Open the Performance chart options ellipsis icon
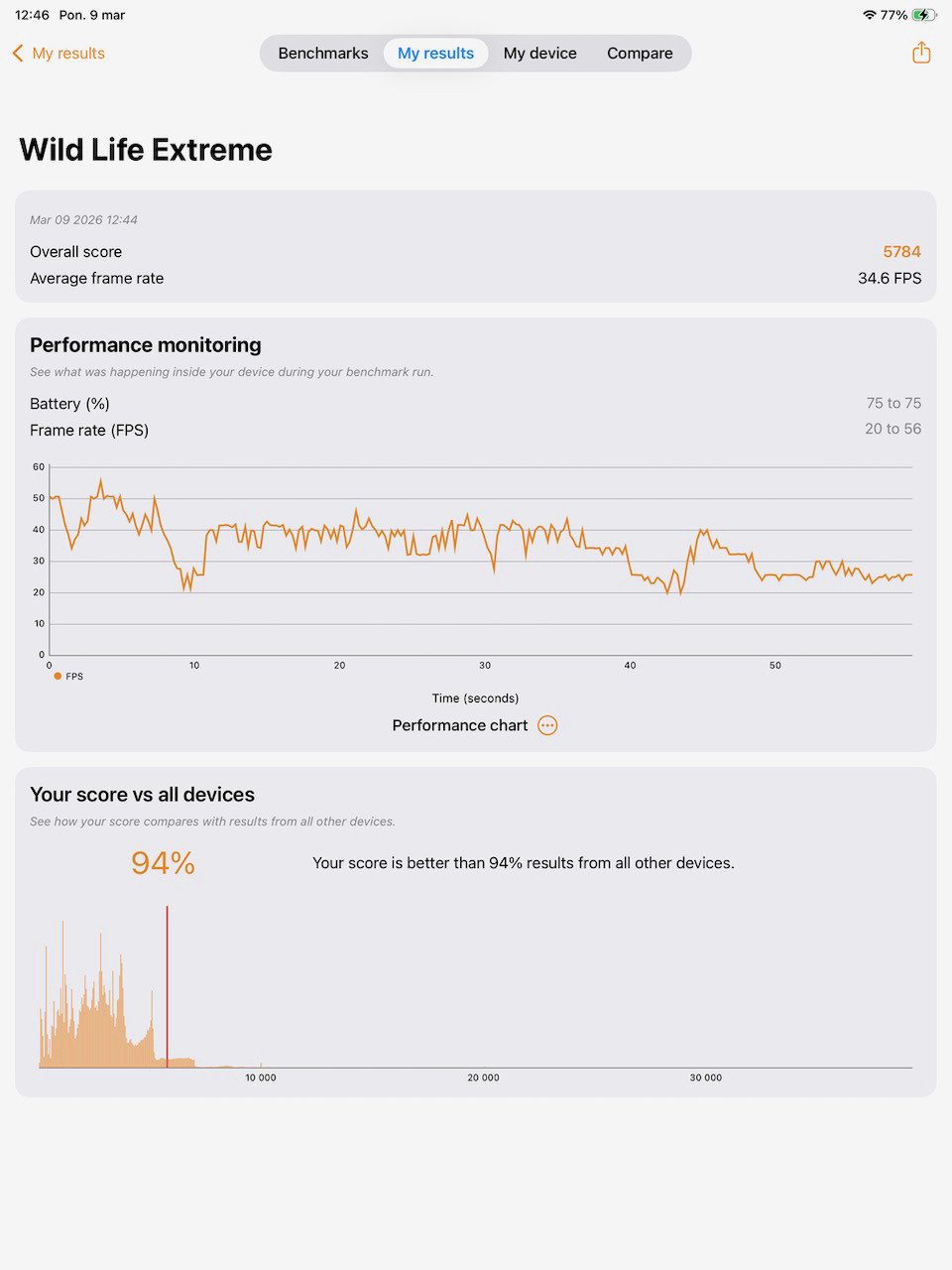 pyautogui.click(x=547, y=725)
